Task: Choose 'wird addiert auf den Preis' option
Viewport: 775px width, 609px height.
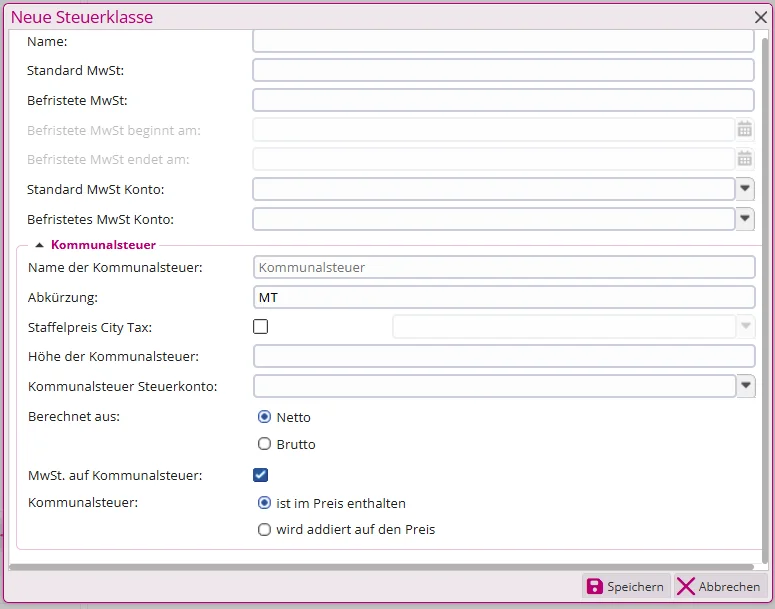Action: (x=264, y=529)
